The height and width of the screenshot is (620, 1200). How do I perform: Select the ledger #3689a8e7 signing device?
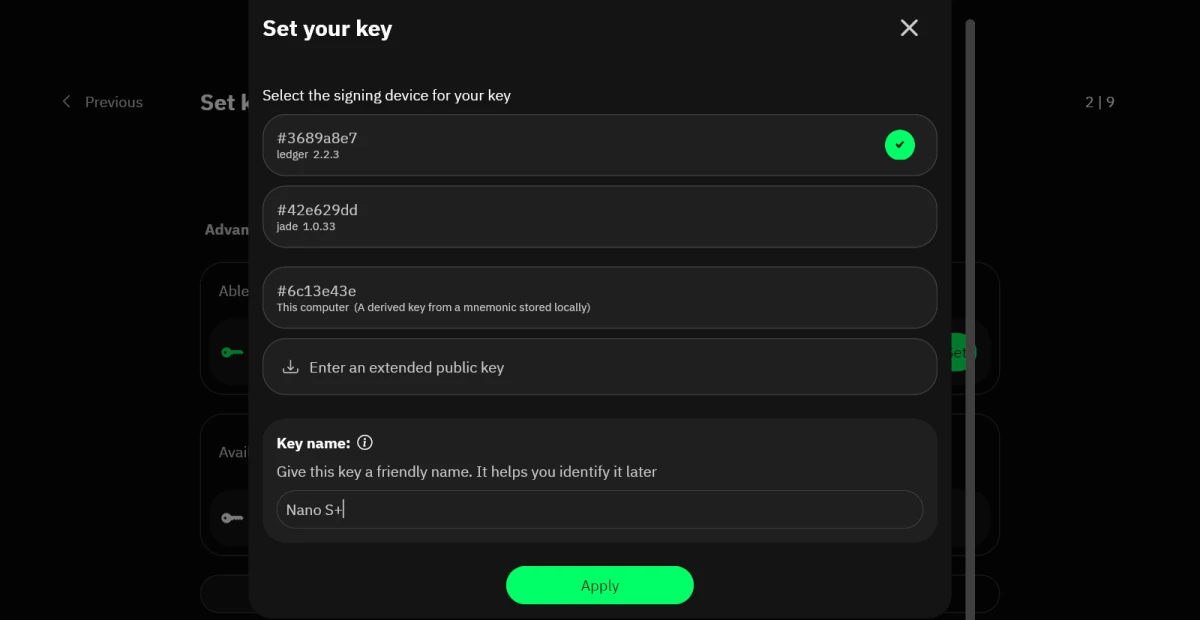560,145
